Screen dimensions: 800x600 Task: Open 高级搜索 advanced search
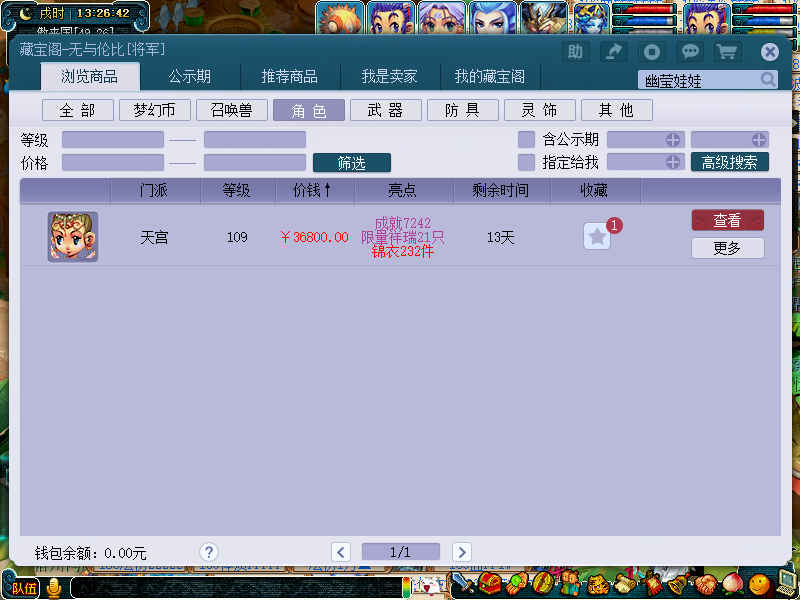(730, 162)
